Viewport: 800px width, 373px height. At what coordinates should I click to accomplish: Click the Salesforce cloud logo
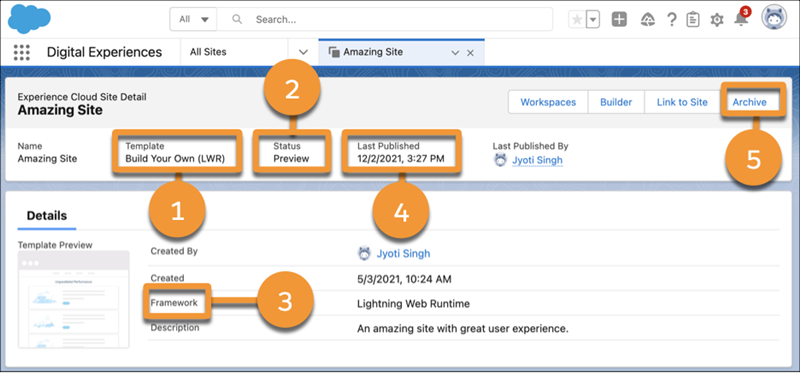point(30,18)
